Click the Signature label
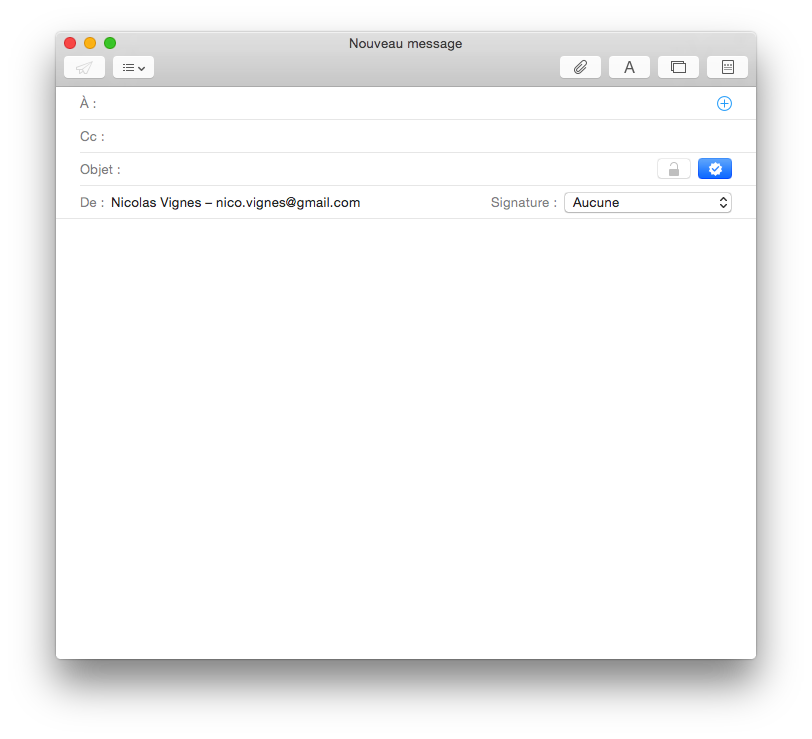This screenshot has width=812, height=739. [524, 202]
